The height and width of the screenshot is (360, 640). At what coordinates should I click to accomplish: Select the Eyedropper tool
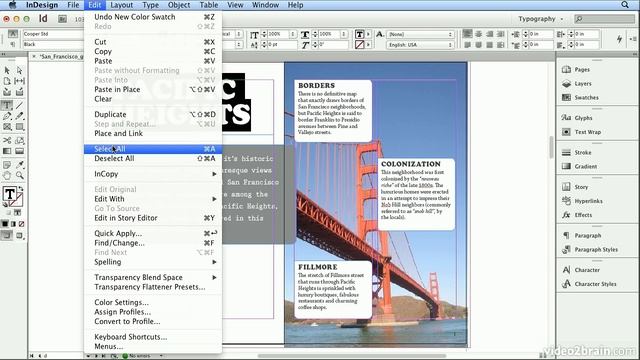(19, 165)
